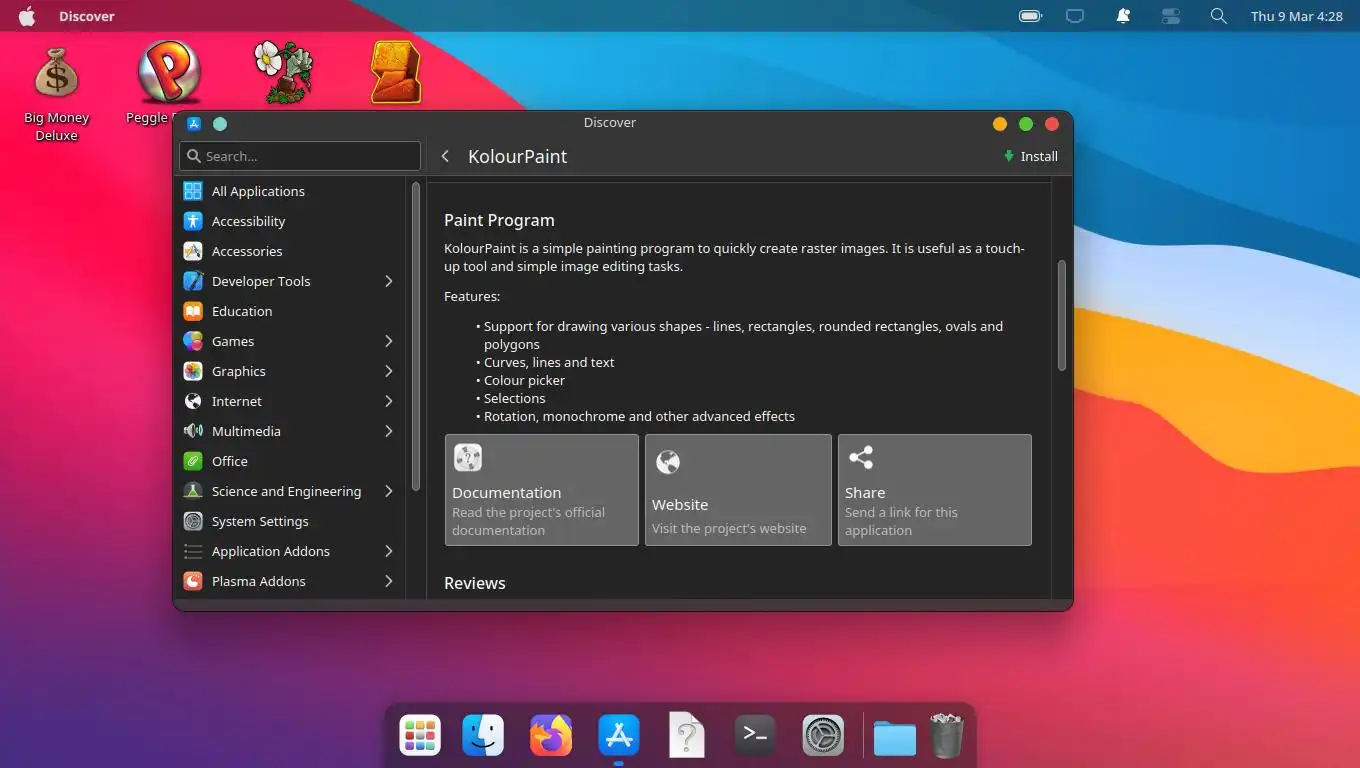Viewport: 1360px width, 768px height.
Task: Expand the Graphics category arrow
Action: (389, 371)
